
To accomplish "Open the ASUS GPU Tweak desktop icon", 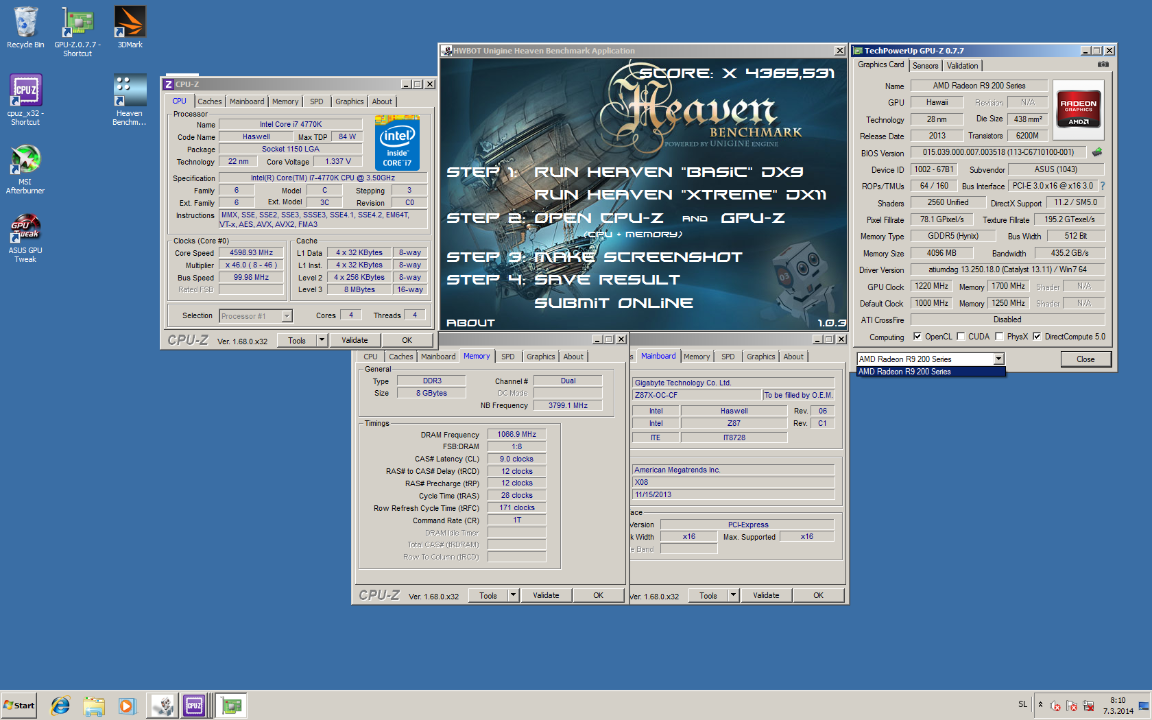I will [25, 238].
